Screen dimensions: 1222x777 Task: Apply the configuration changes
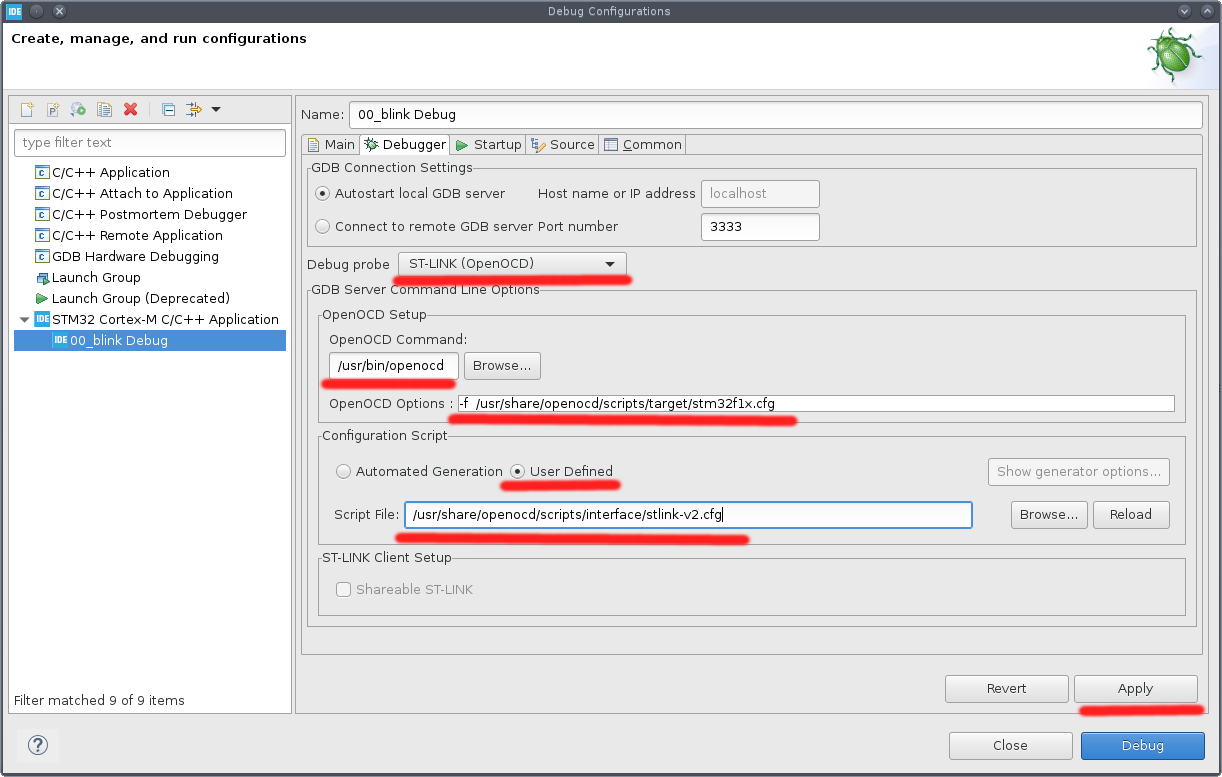(1135, 688)
